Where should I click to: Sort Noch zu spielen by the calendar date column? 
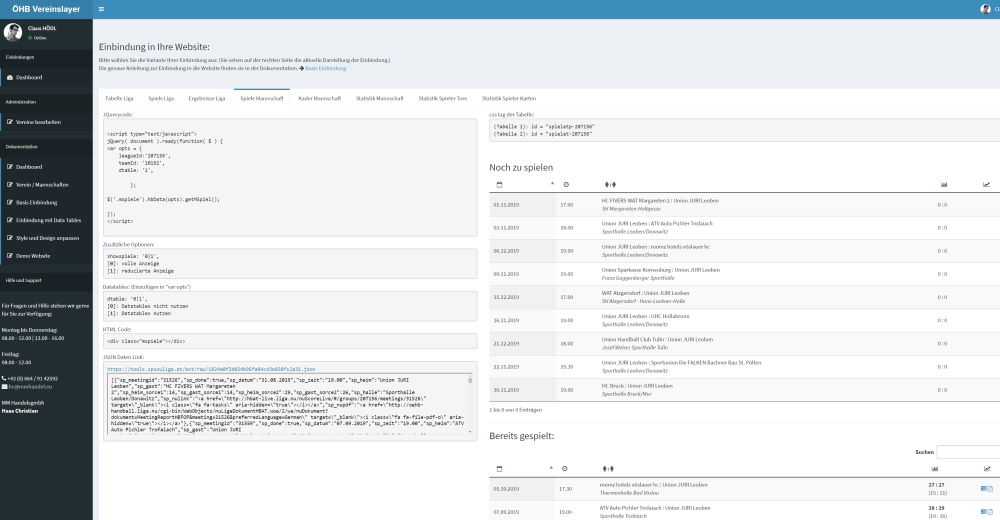coord(499,184)
